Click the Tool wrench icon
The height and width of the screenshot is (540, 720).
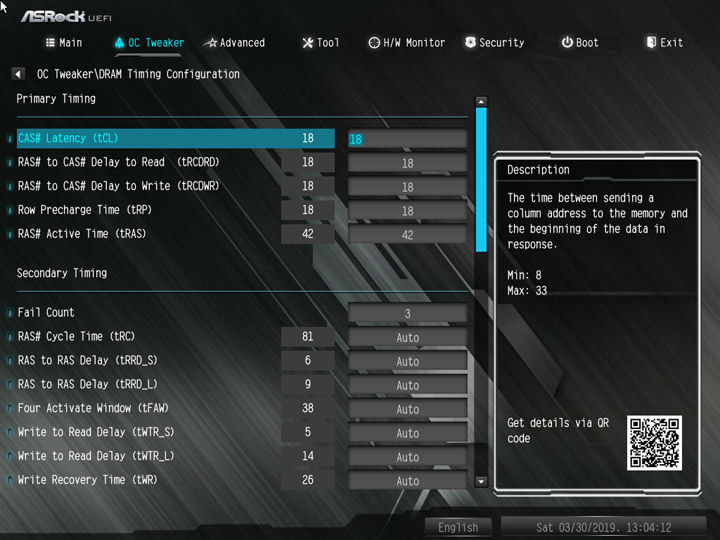pyautogui.click(x=307, y=43)
